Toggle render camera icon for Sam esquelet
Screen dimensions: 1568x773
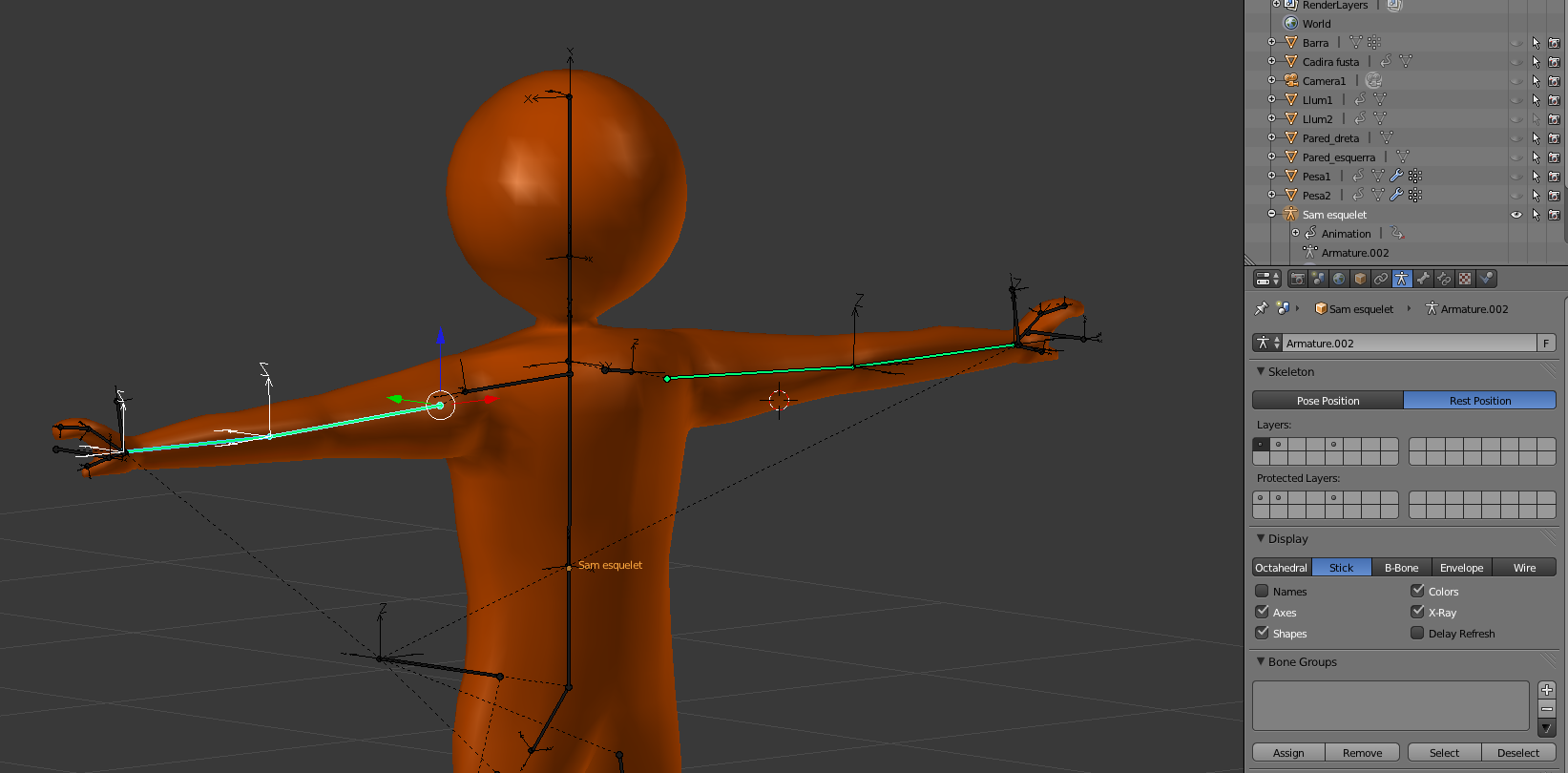(1554, 215)
